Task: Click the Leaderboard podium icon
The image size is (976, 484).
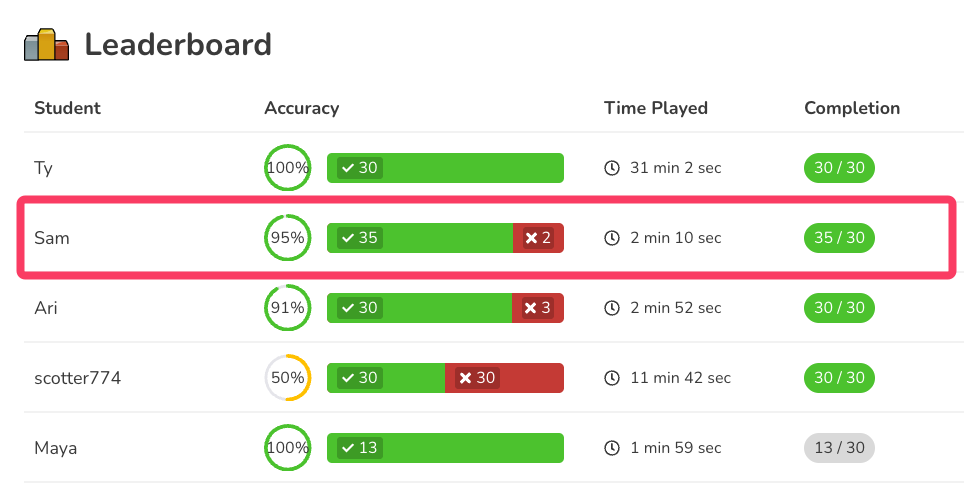Action: point(46,45)
